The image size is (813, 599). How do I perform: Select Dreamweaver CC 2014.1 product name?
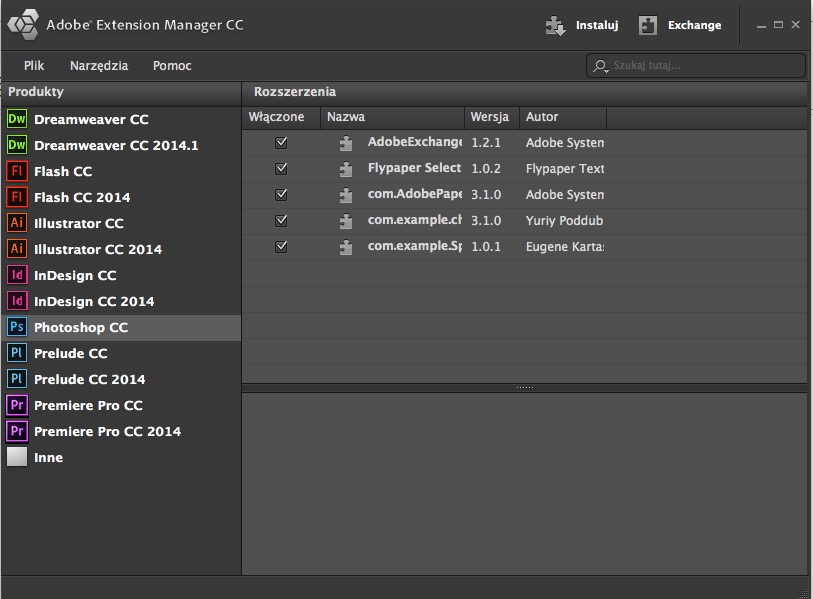pyautogui.click(x=116, y=146)
